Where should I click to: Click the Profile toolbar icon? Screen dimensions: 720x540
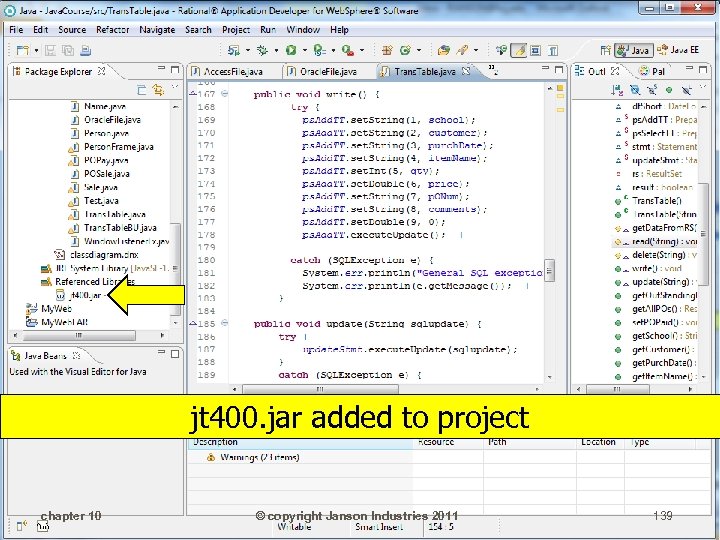319,50
